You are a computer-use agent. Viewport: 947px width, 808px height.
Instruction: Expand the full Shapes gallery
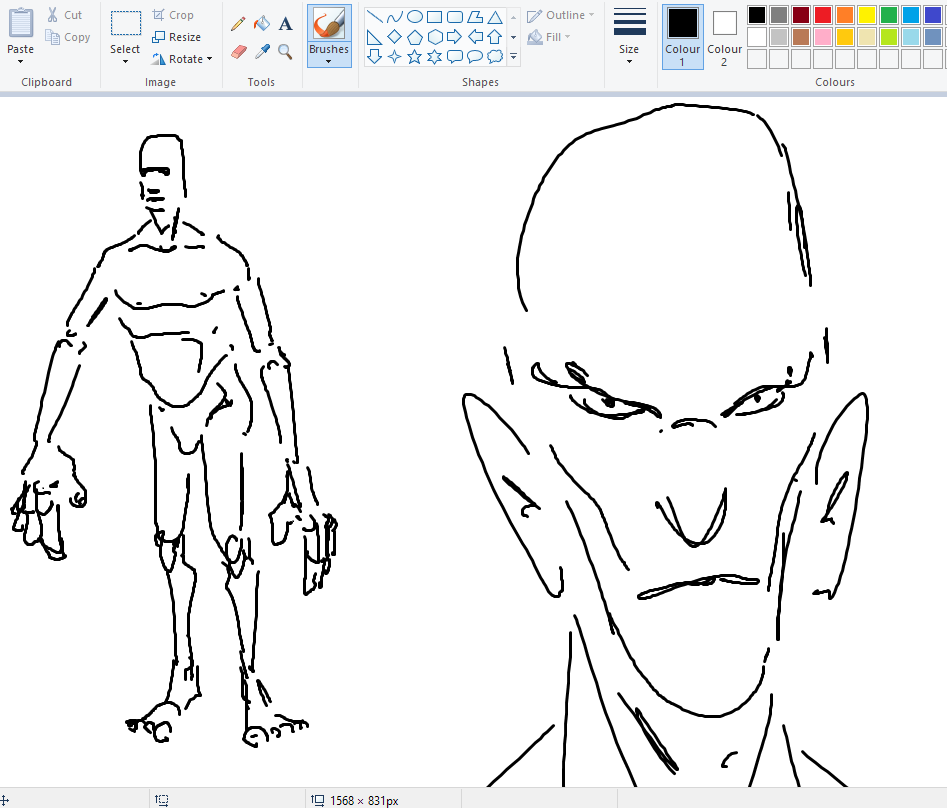point(513,57)
